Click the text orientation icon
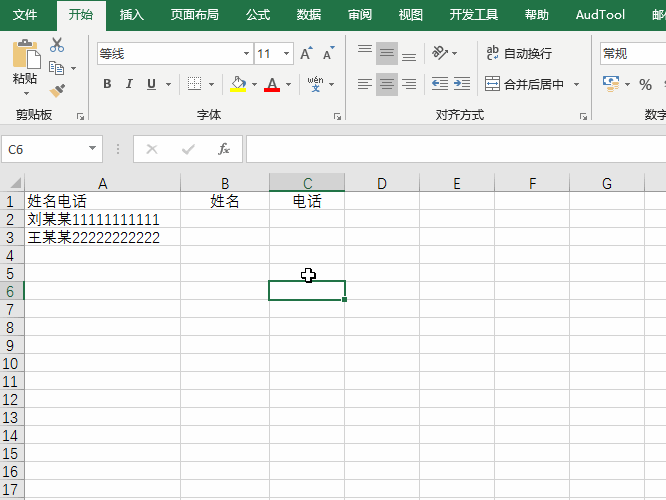The image size is (666, 500). coord(440,53)
